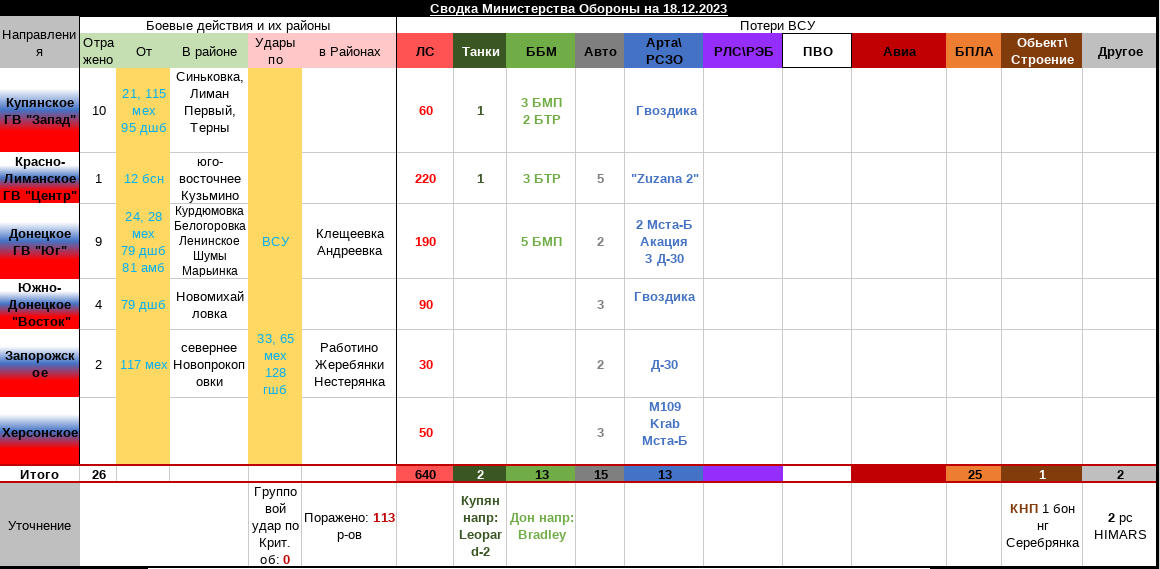
Task: Click the title Сводка Министерства Обороны на 18.12.2023
Action: [x=578, y=8]
